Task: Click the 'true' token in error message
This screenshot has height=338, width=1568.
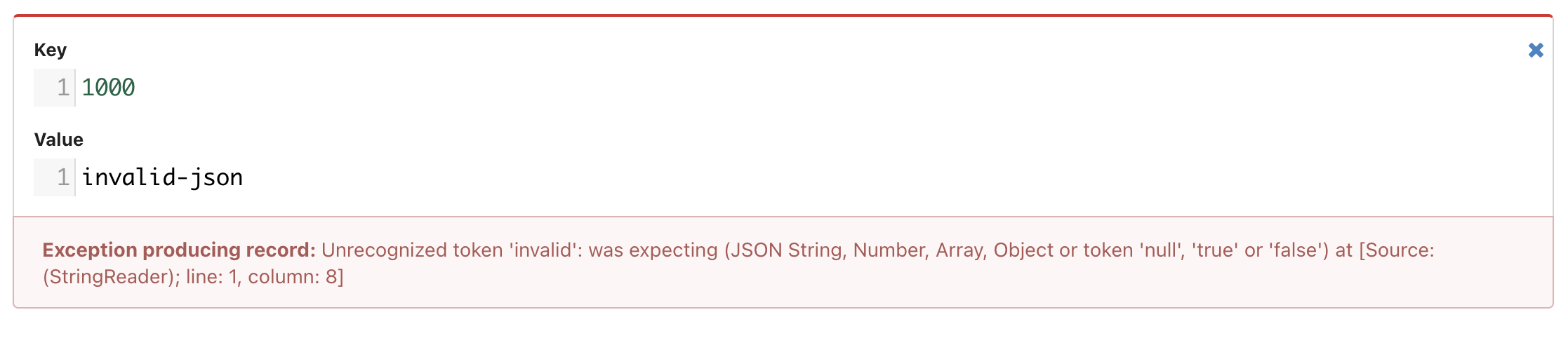Action: point(1215,250)
